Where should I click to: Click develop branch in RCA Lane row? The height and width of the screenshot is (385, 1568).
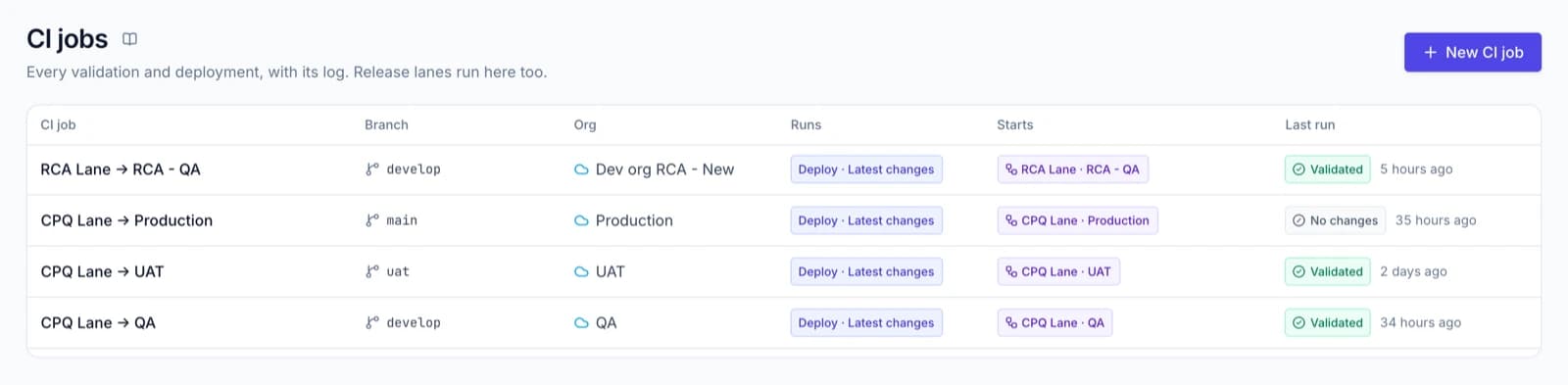click(x=414, y=169)
